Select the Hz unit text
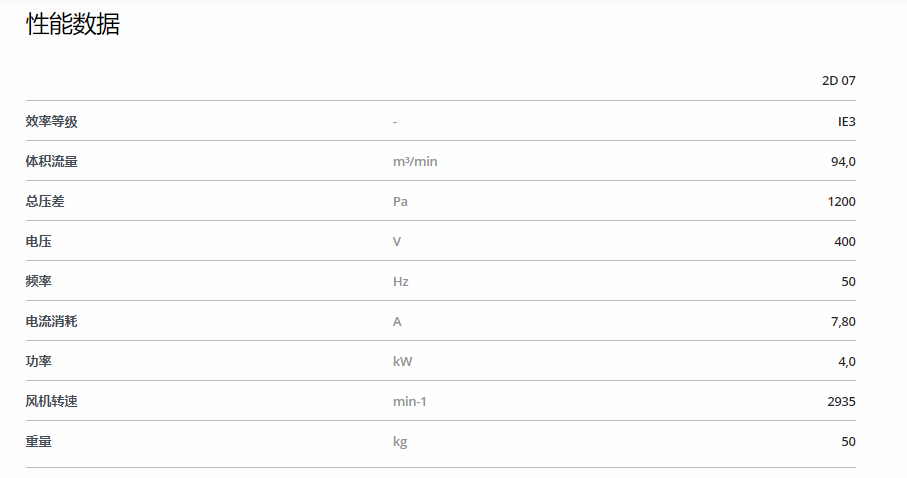 [400, 281]
